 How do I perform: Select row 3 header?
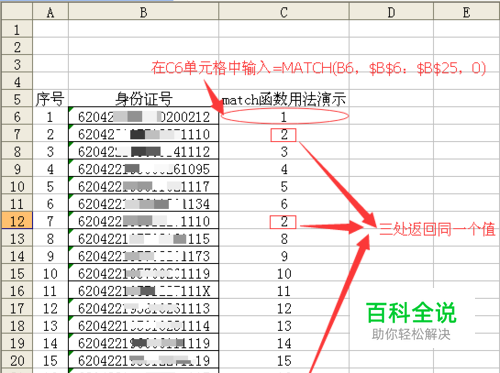pos(17,64)
